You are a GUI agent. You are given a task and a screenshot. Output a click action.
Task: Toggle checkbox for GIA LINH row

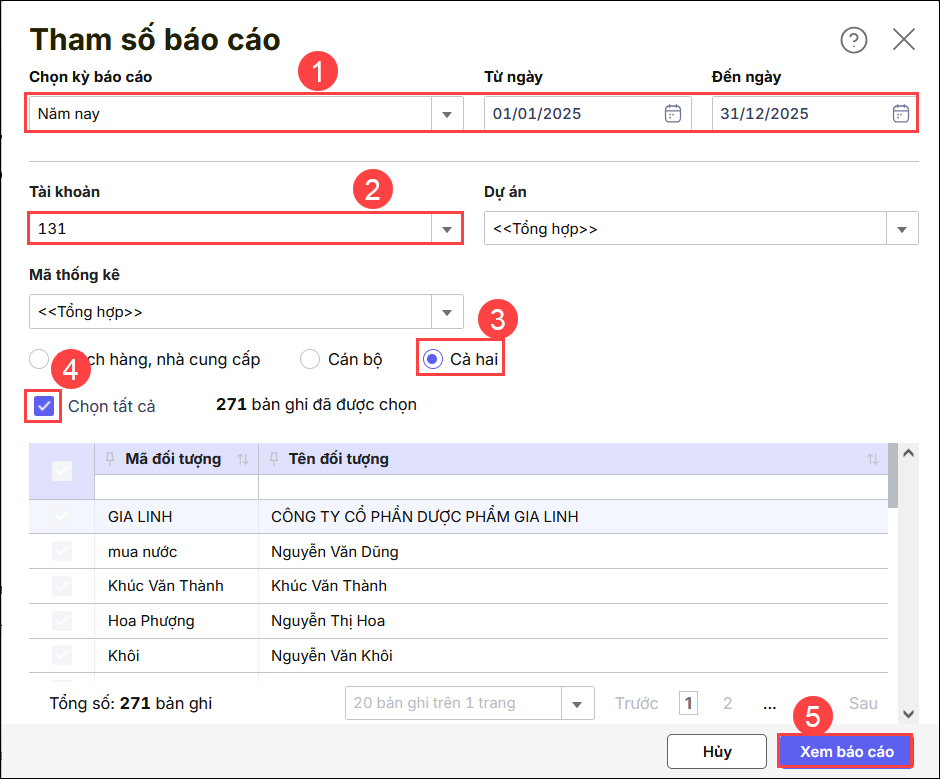pos(62,517)
